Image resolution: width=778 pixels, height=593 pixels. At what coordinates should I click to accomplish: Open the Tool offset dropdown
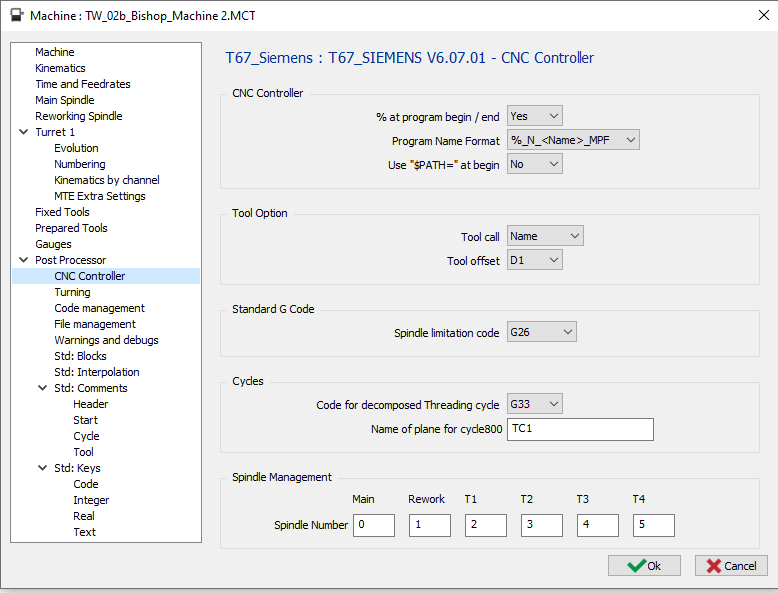click(x=535, y=260)
